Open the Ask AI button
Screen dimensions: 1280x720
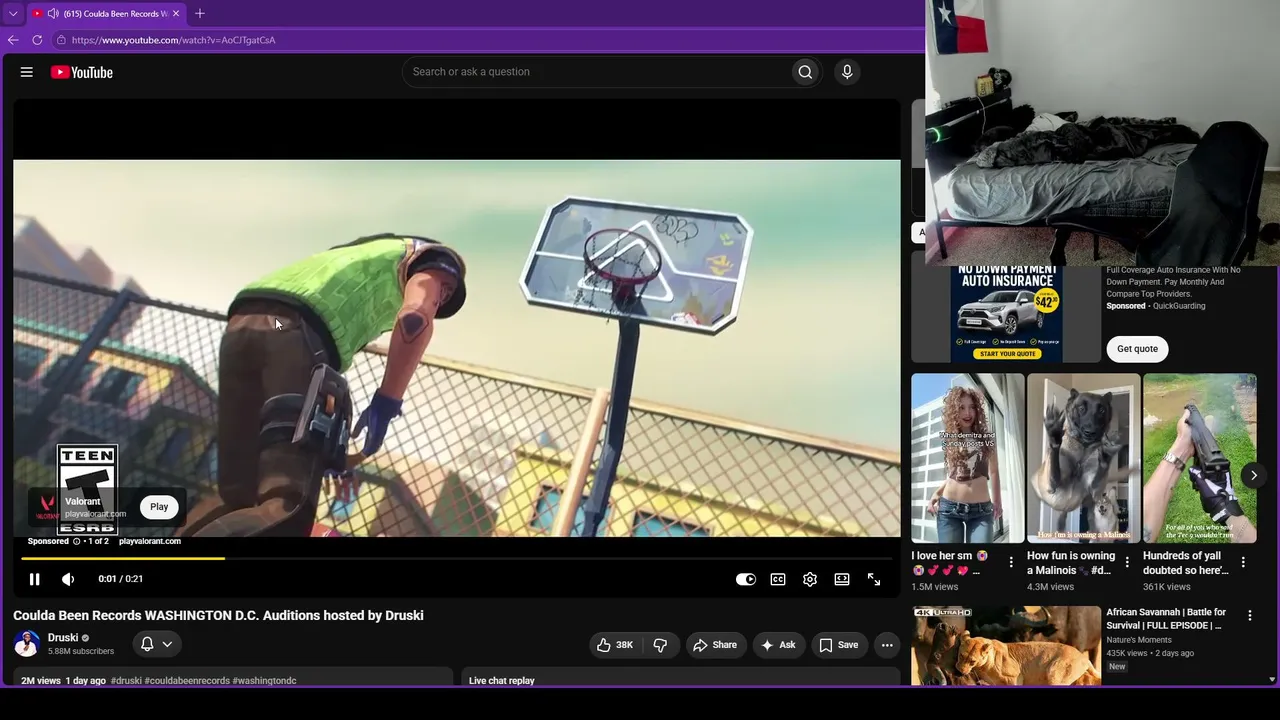(779, 645)
